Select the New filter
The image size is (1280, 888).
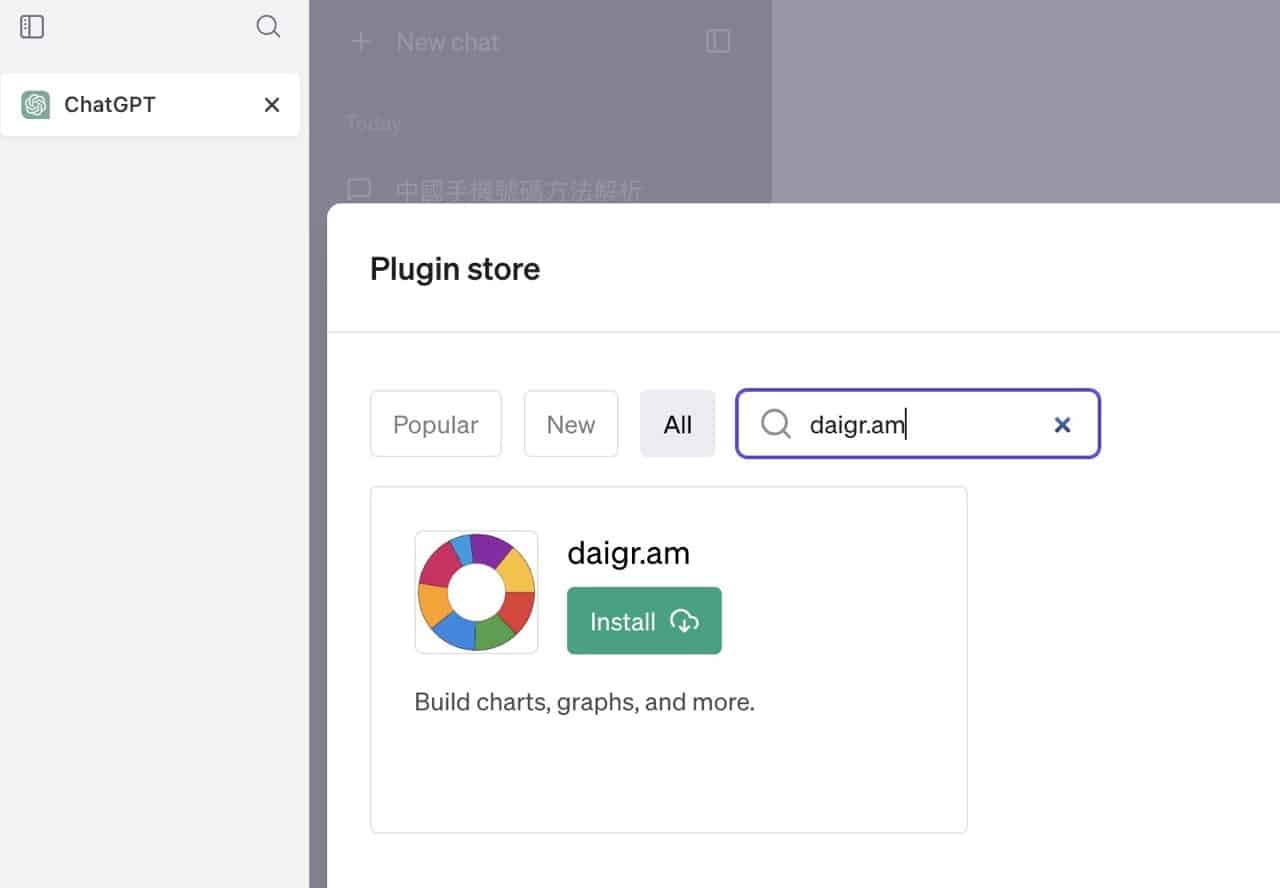(x=571, y=424)
